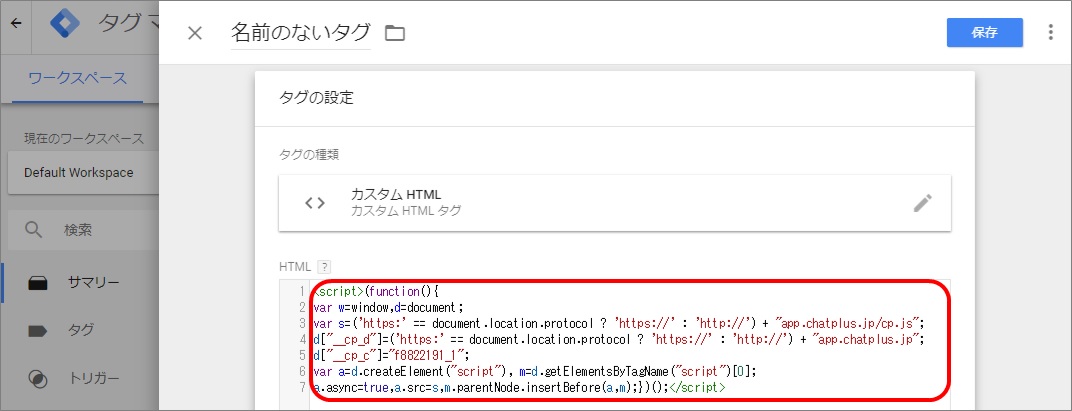Place cursor on line 'var w=window,d=document;'
Viewport: 1072px width, 411px height.
tap(388, 307)
